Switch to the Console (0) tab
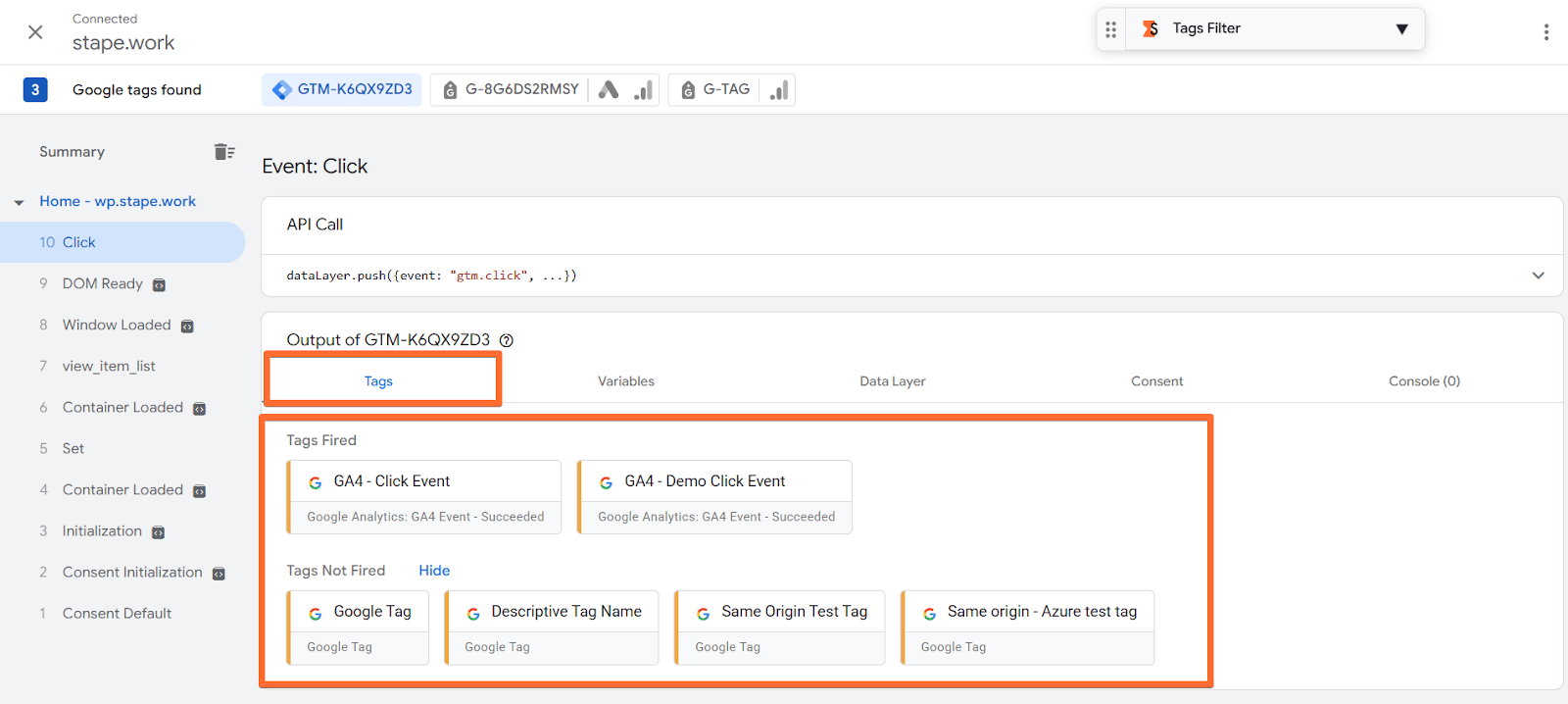 coord(1424,381)
